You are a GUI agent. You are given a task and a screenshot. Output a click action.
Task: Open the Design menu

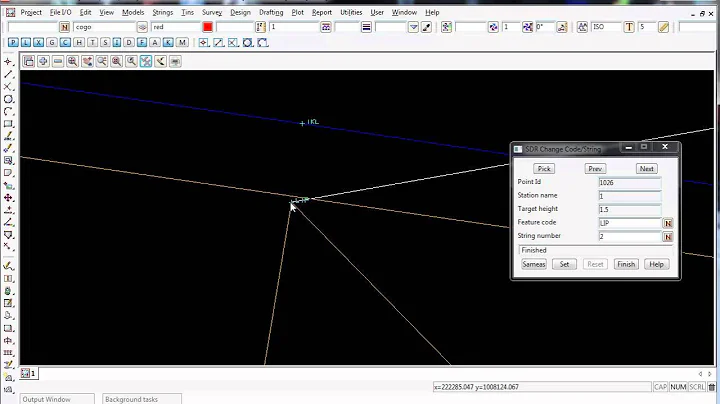(x=240, y=12)
